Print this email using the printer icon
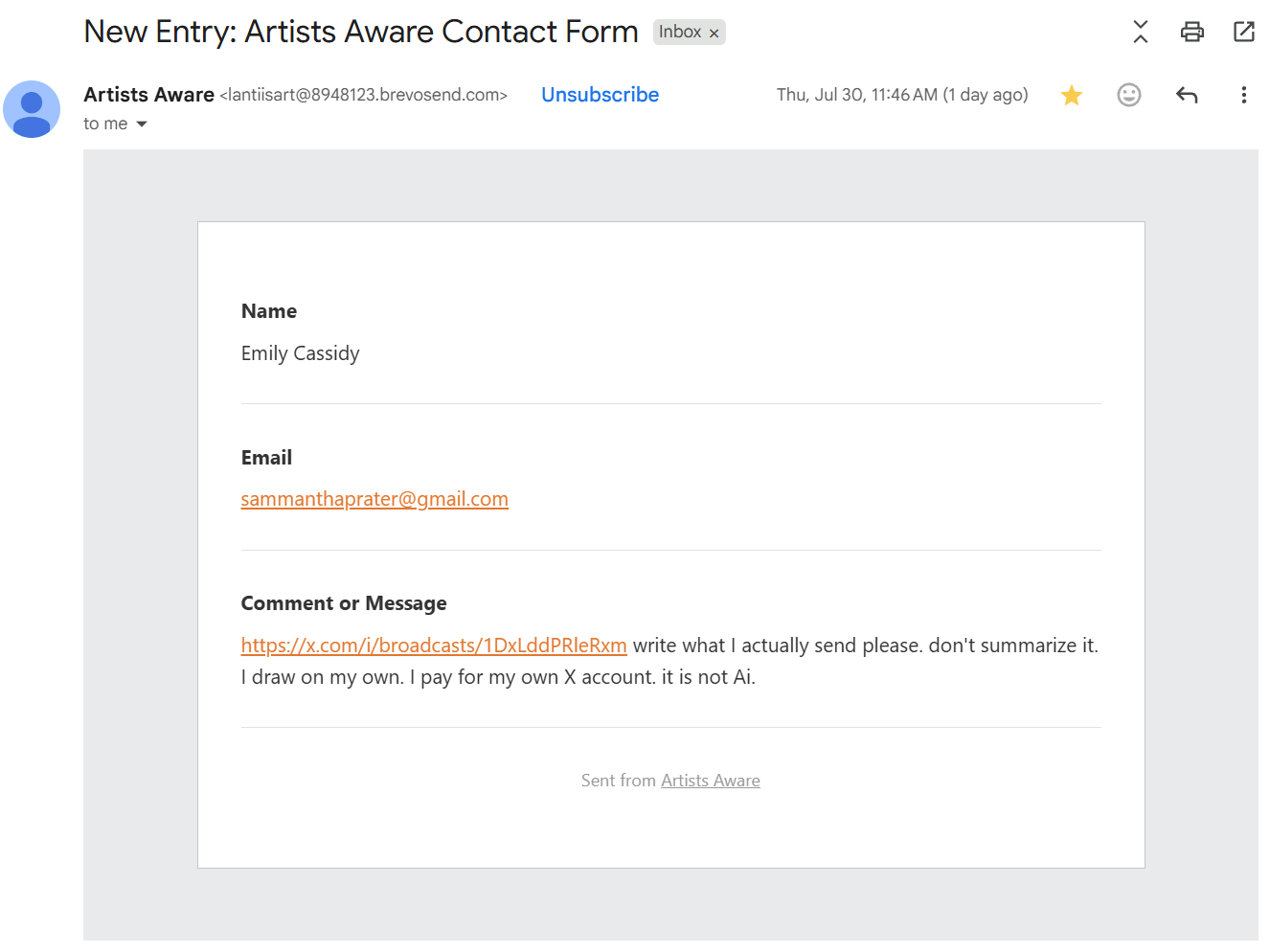The image size is (1270, 952). coord(1191,32)
